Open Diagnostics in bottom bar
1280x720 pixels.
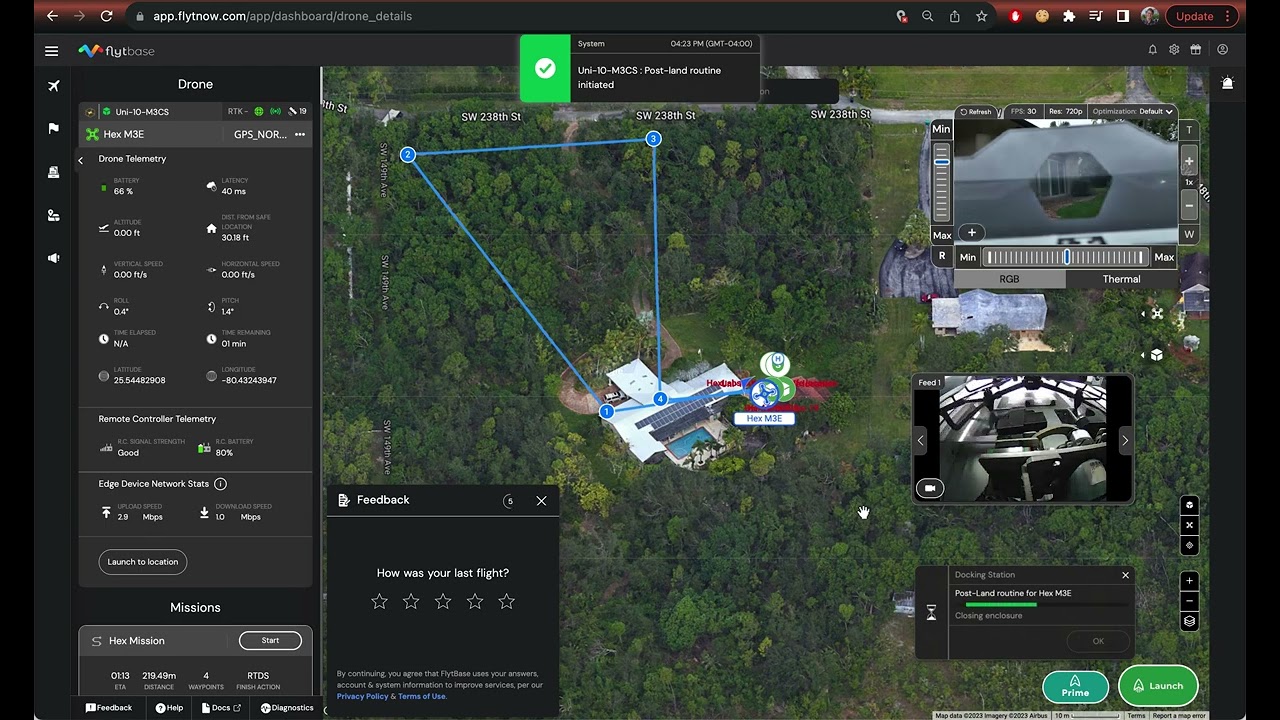point(287,708)
